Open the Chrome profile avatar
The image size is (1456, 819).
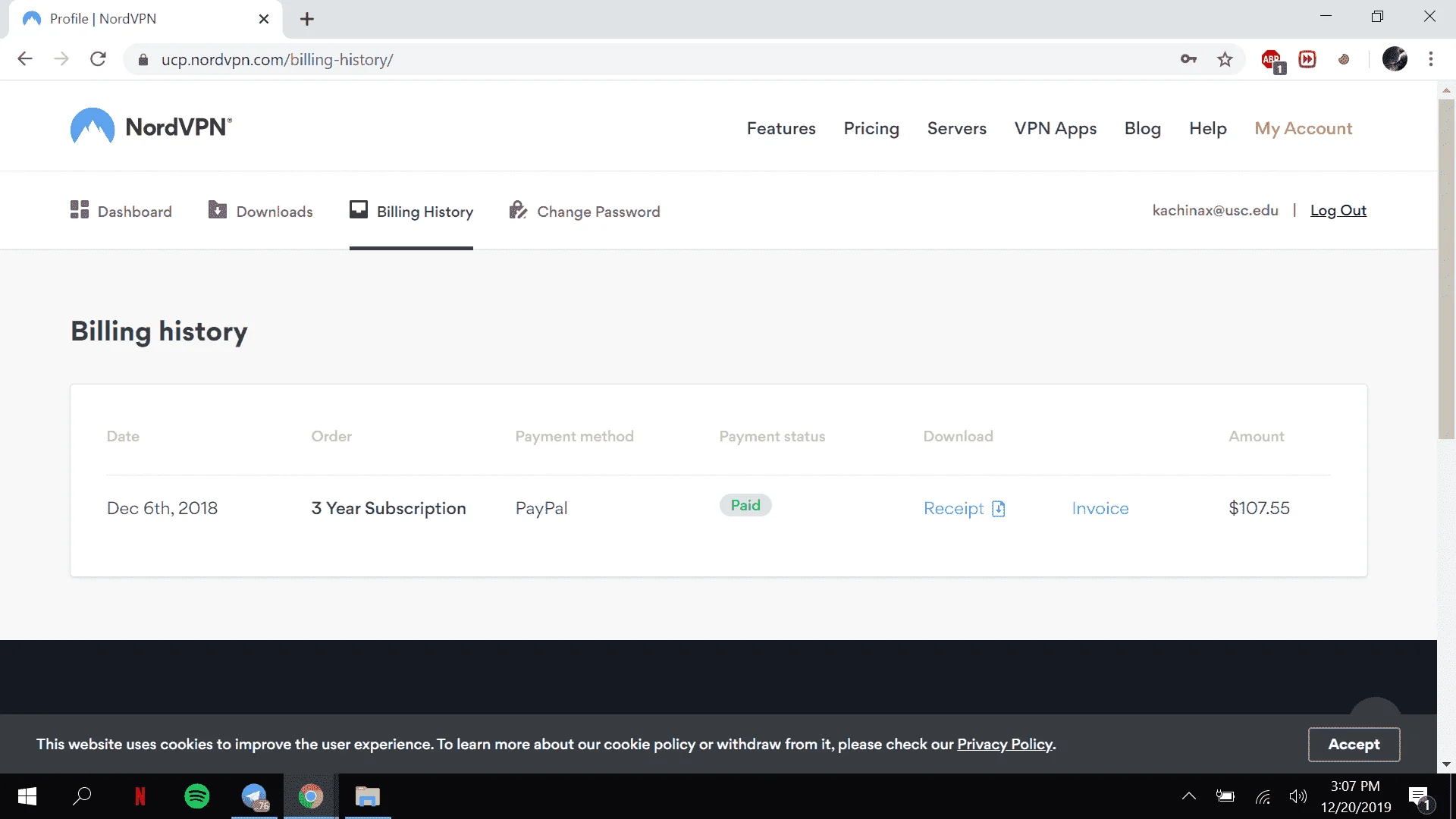click(x=1395, y=59)
